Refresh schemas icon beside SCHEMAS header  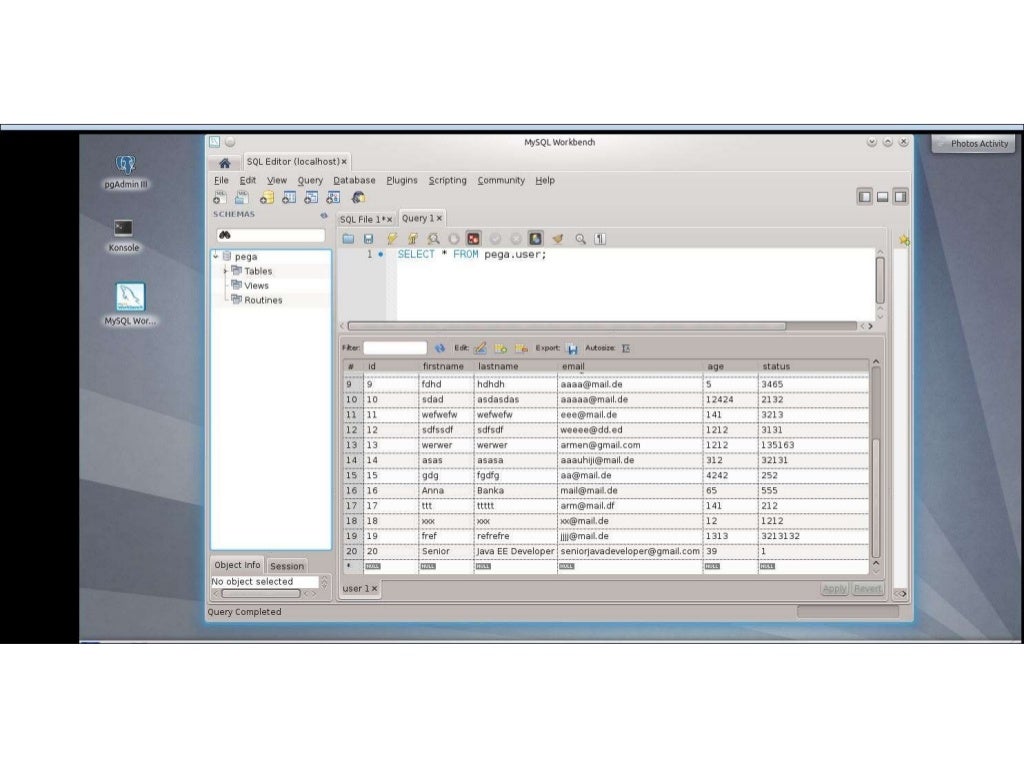pos(323,215)
